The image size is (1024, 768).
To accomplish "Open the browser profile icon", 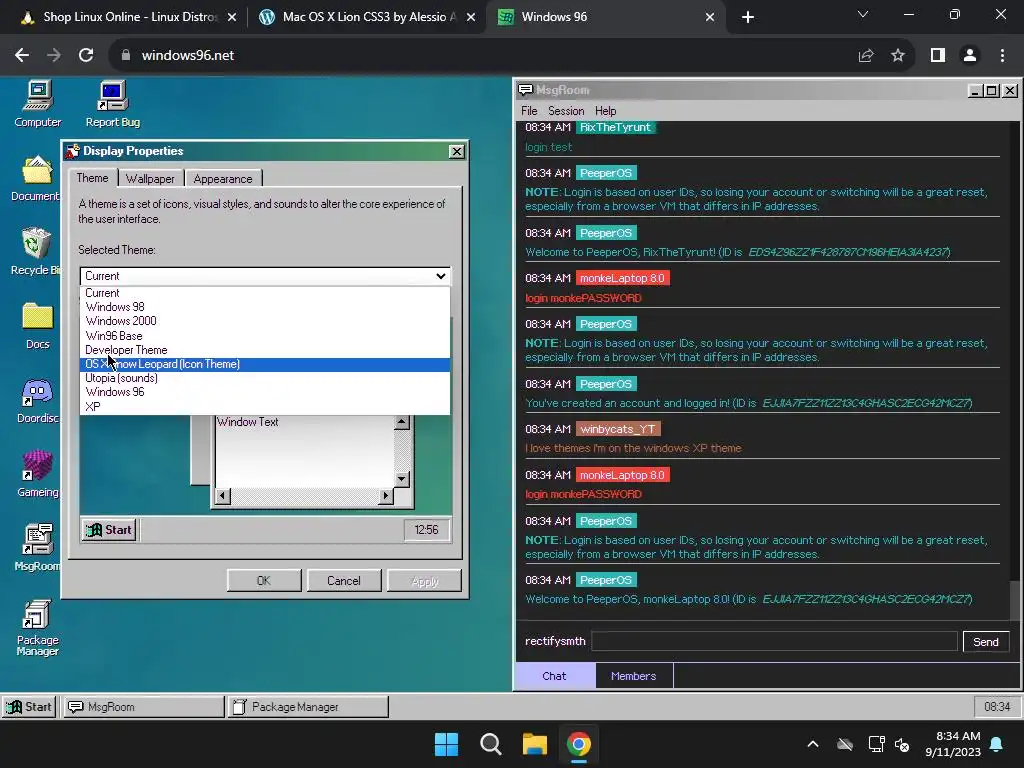I will tap(970, 56).
